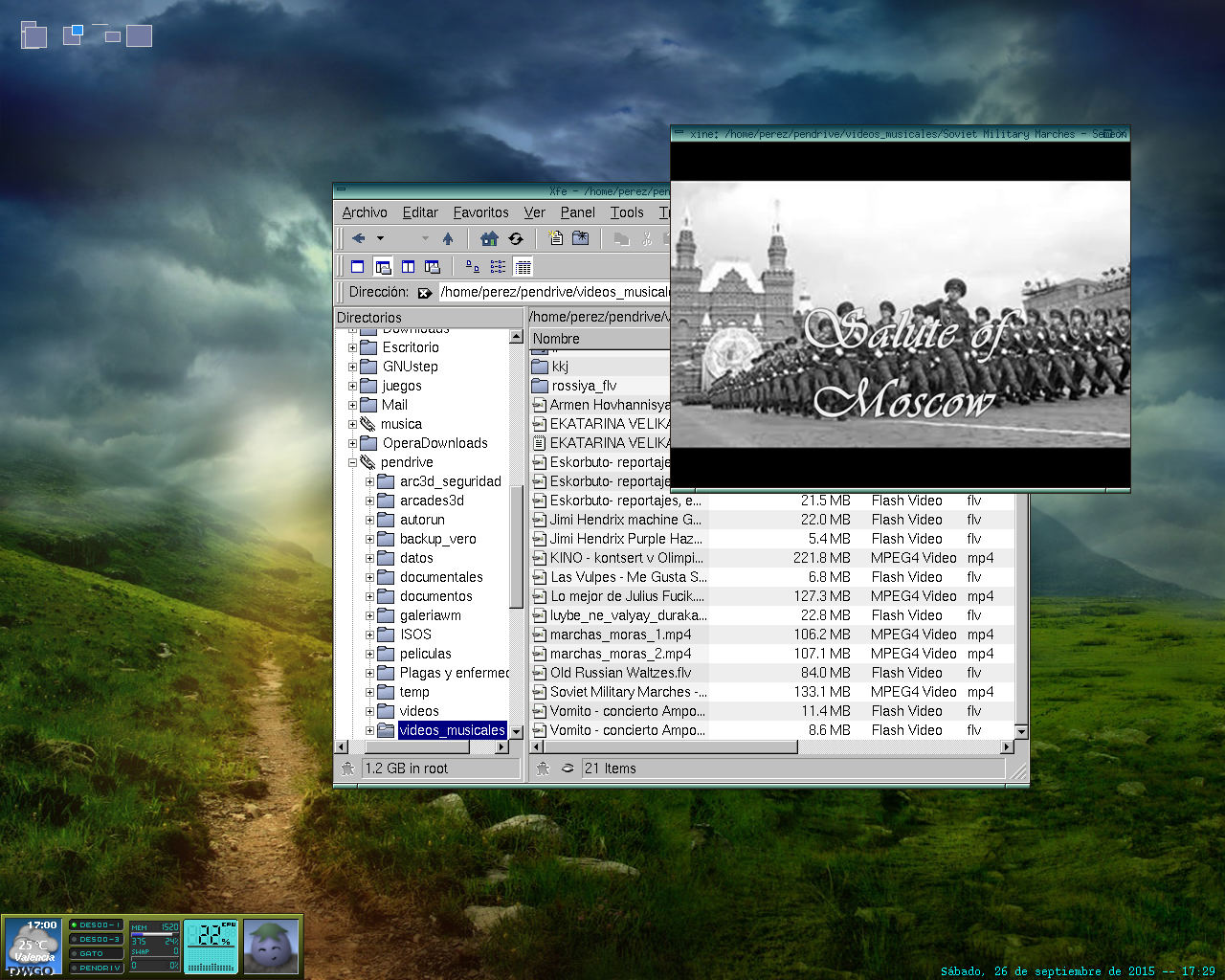Image resolution: width=1225 pixels, height=980 pixels.
Task: Show files as detailed list
Action: click(x=523, y=267)
